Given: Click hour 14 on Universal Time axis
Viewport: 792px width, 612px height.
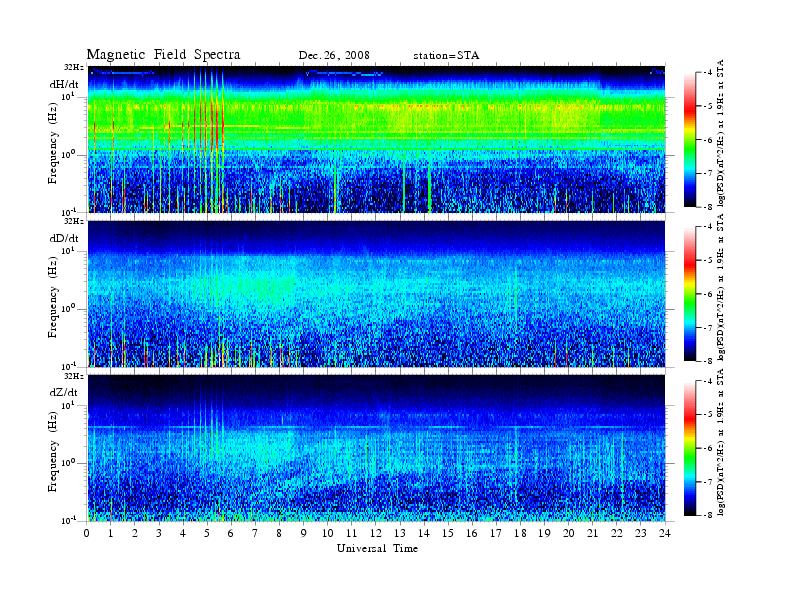Looking at the screenshot, I should [424, 533].
